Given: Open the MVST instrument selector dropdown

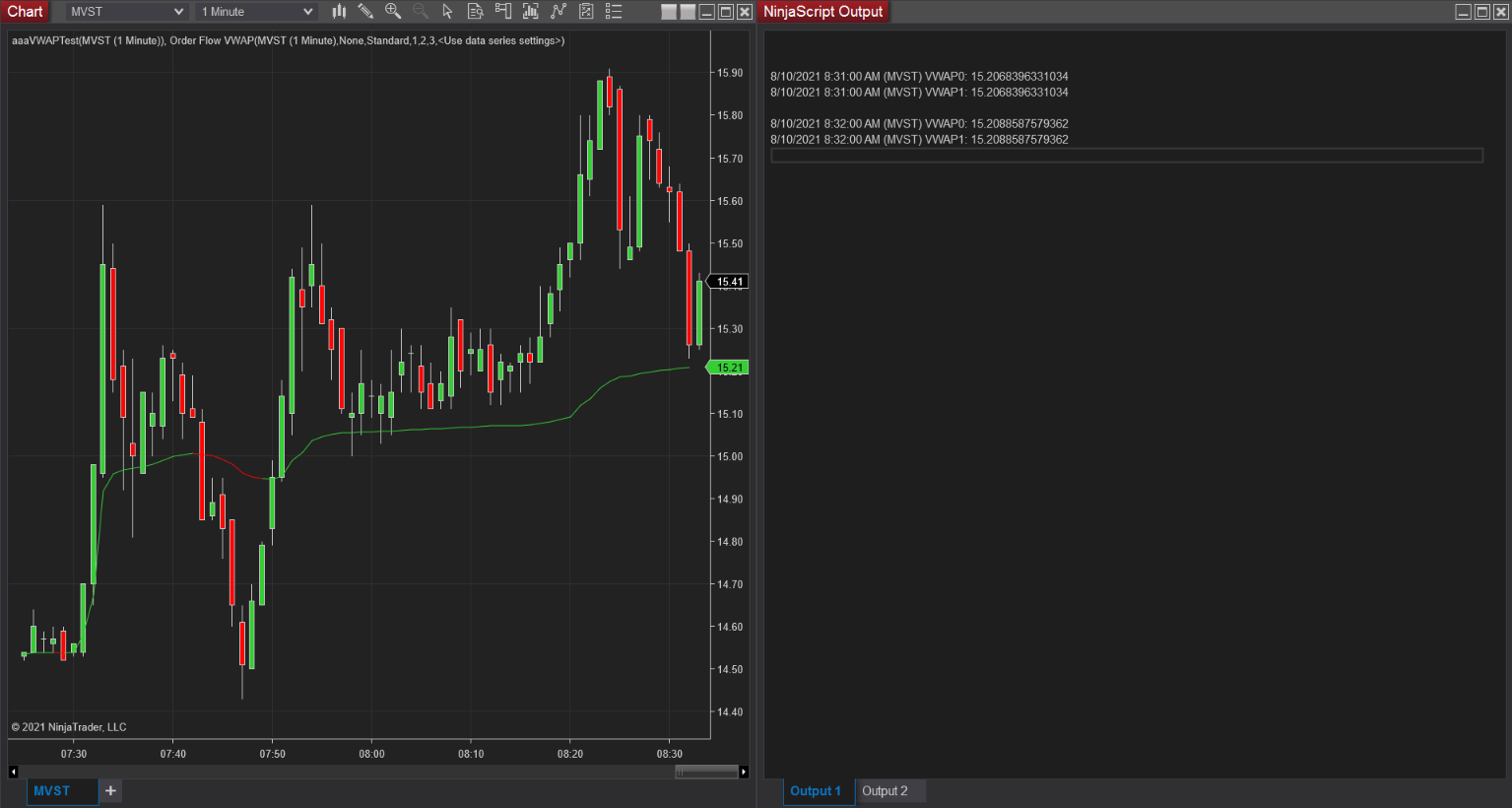Looking at the screenshot, I should click(x=126, y=12).
